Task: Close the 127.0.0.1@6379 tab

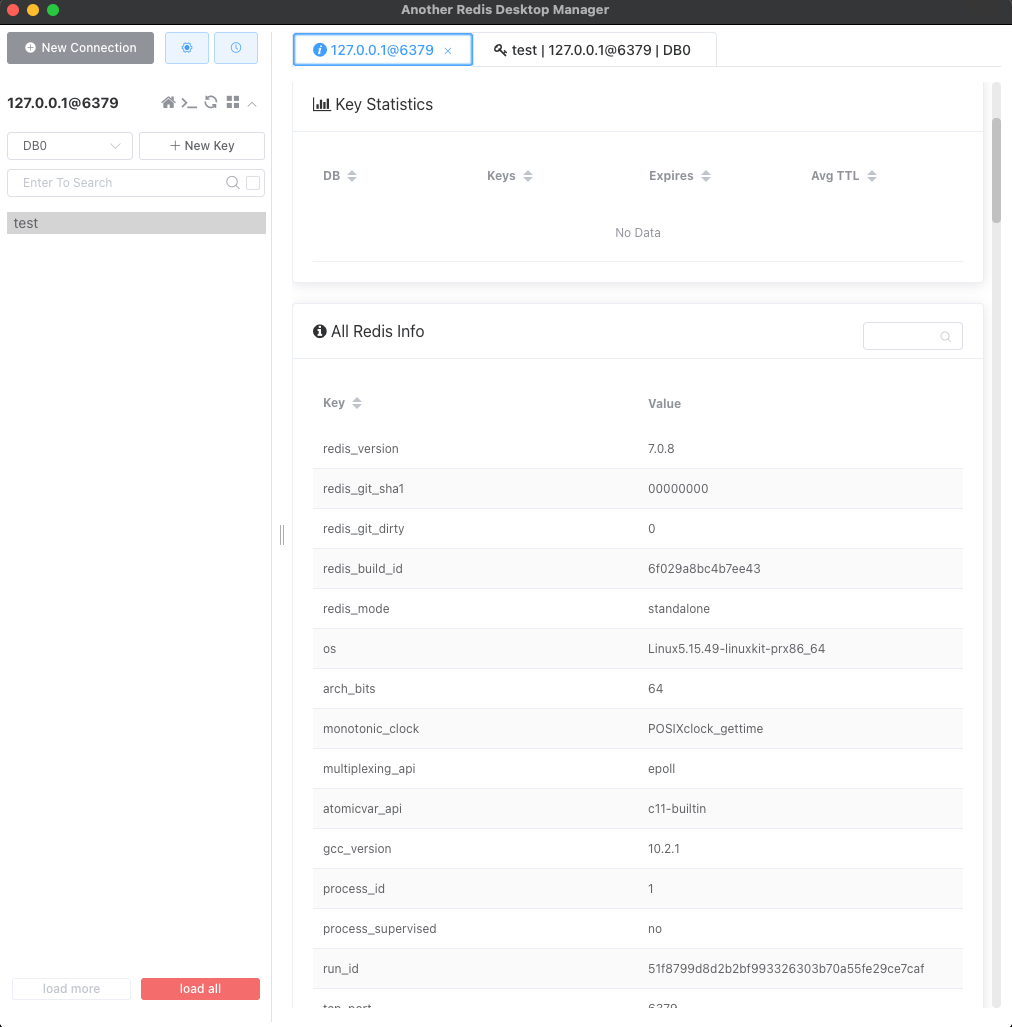Action: coord(448,50)
